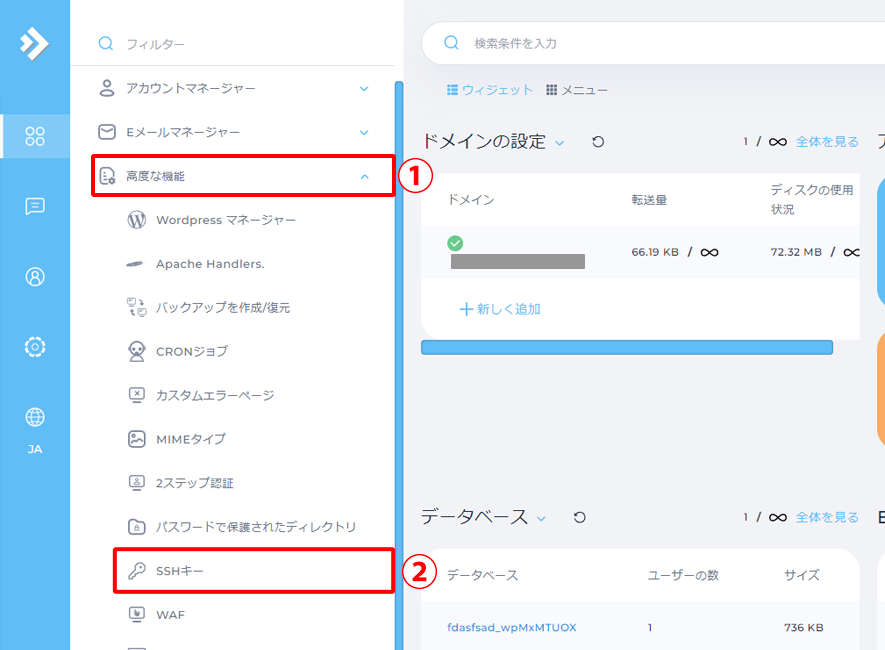Open the messages chat icon in left rail
The height and width of the screenshot is (650, 885).
pyautogui.click(x=35, y=206)
